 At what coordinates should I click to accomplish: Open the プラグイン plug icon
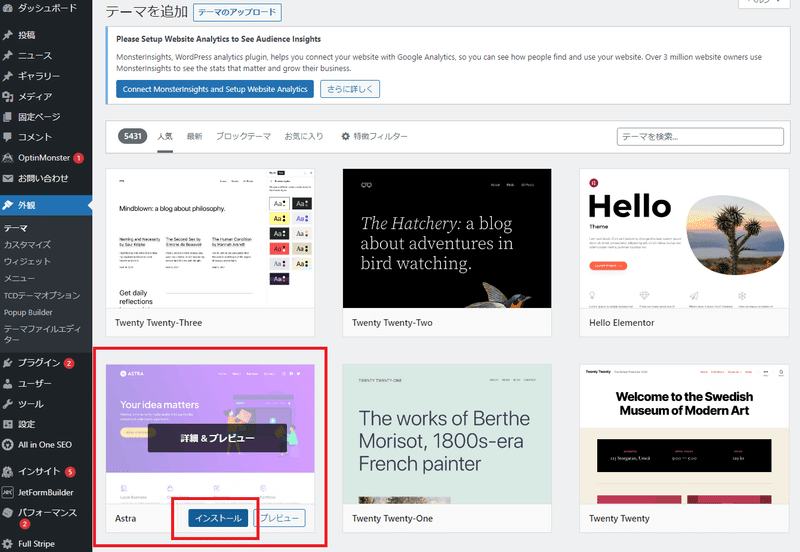[7, 363]
